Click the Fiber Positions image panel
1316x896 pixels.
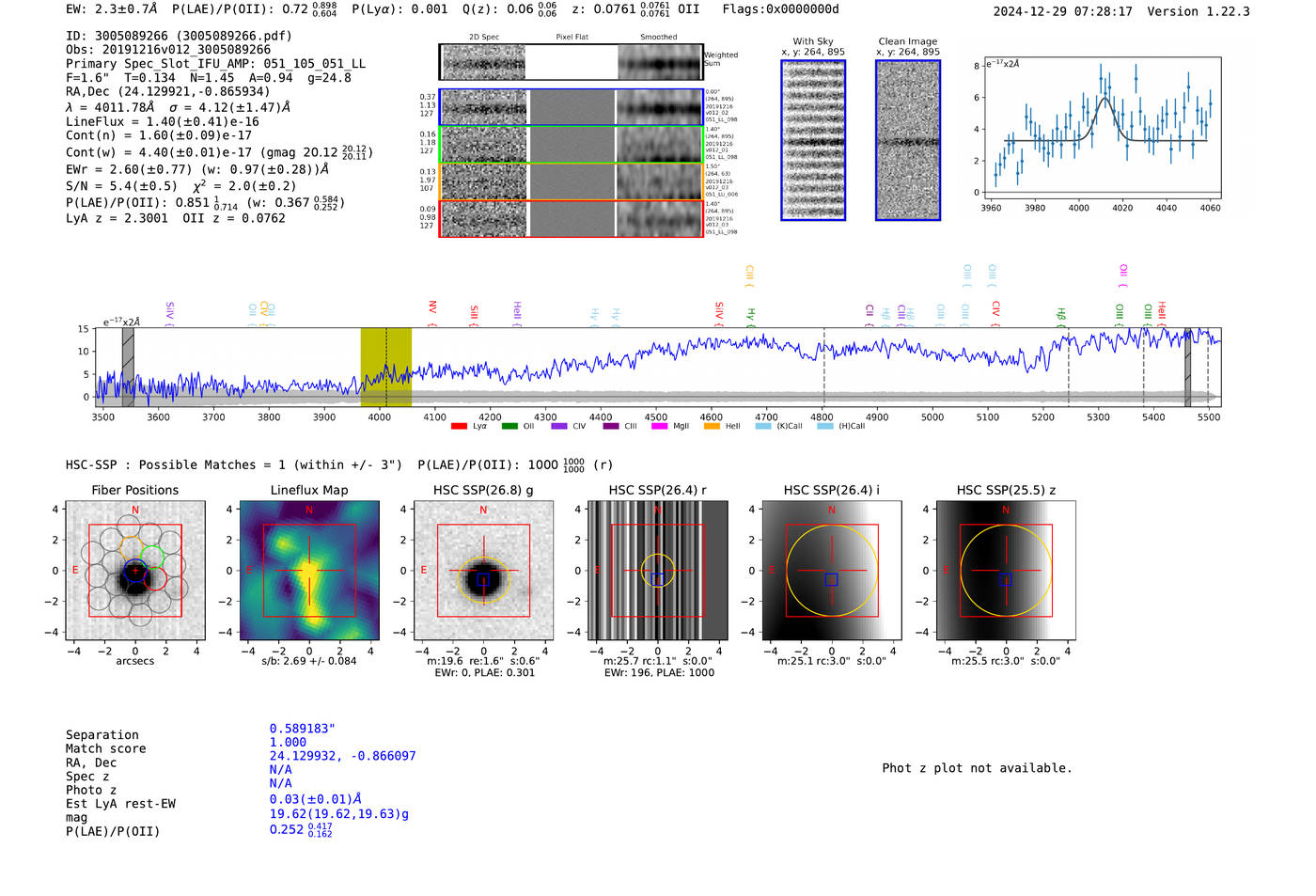coord(135,571)
